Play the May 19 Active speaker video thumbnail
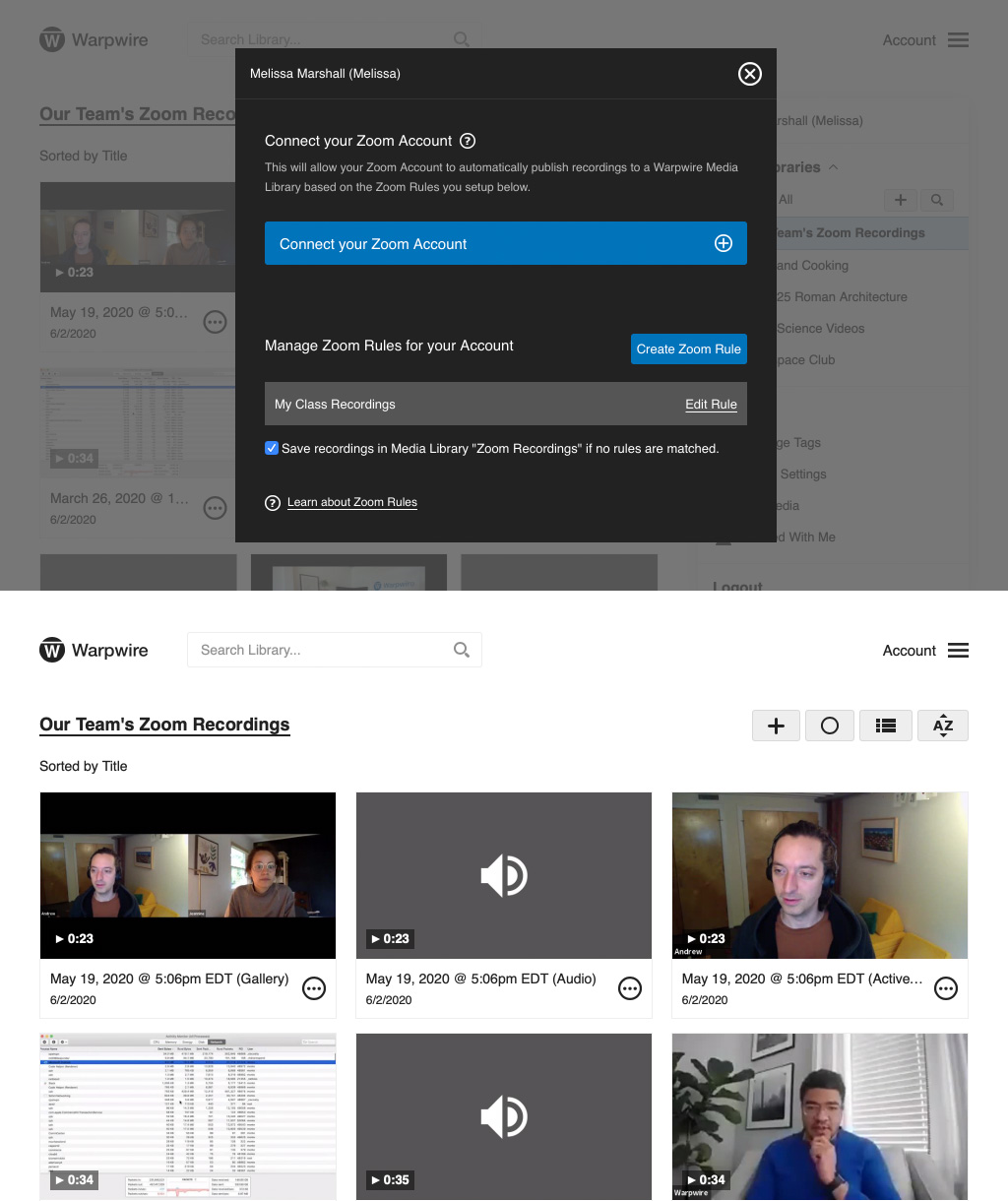 pos(820,875)
